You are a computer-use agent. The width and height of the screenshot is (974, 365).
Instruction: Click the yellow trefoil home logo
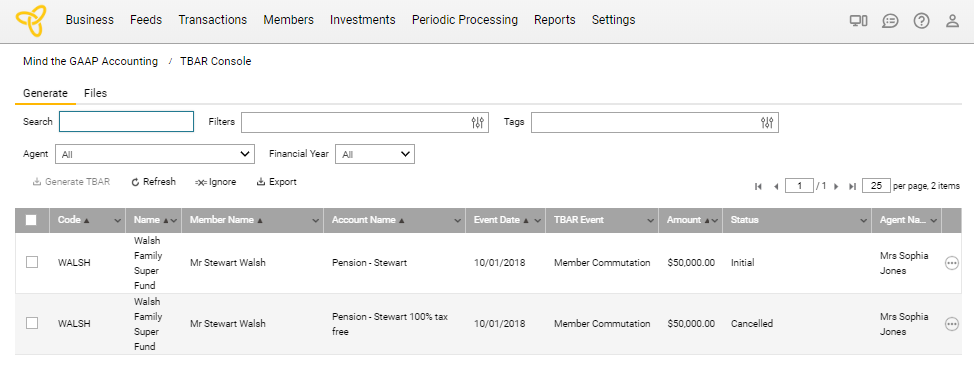tap(30, 21)
